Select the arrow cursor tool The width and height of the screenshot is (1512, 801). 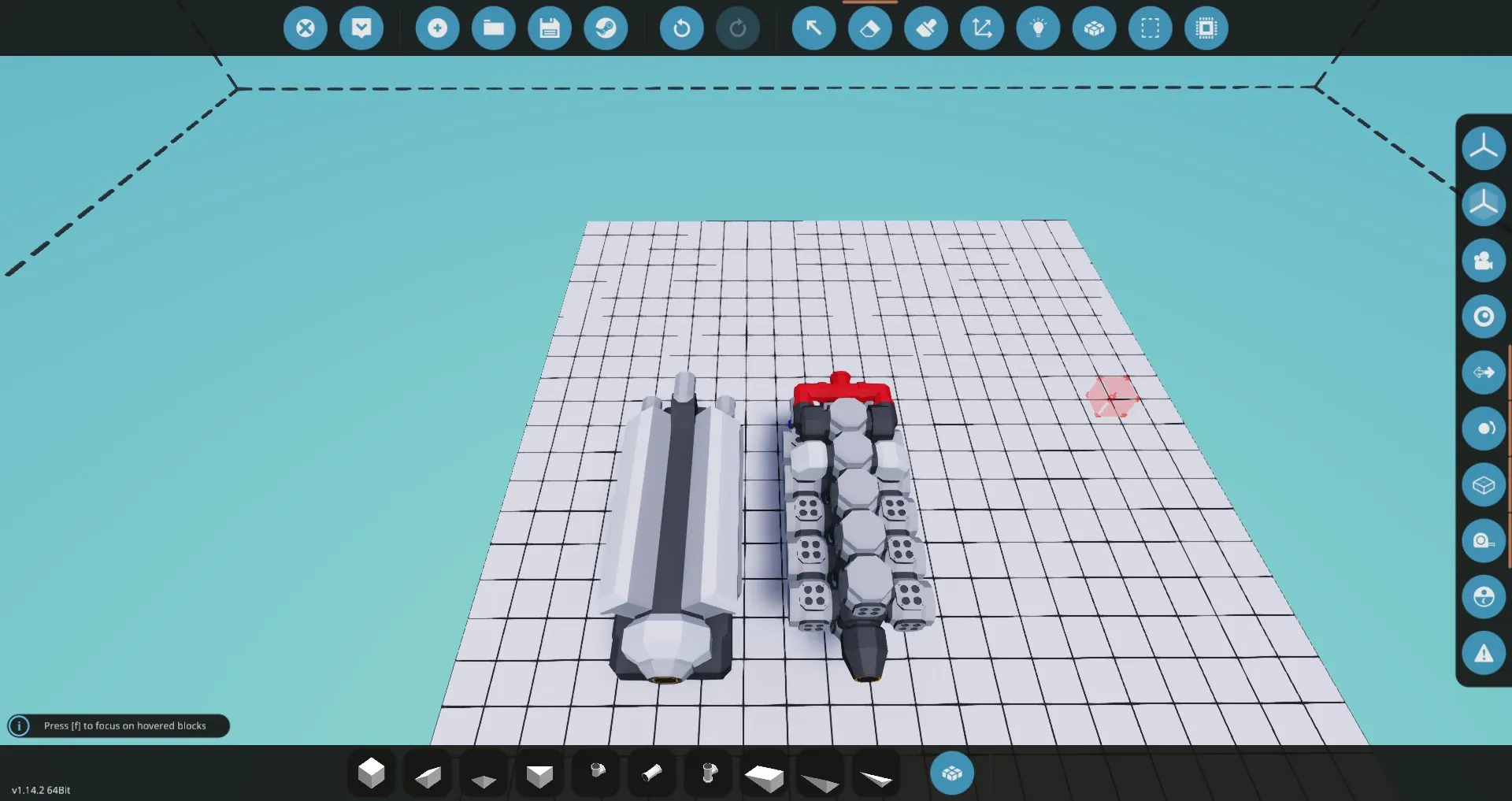click(813, 28)
